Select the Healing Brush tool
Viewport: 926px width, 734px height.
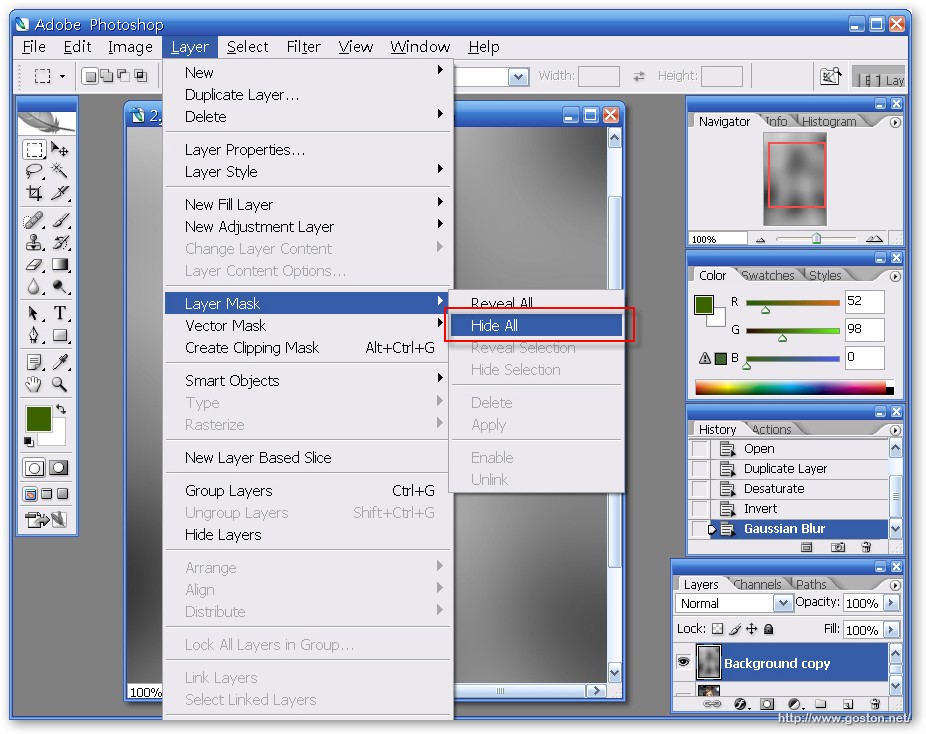point(34,220)
